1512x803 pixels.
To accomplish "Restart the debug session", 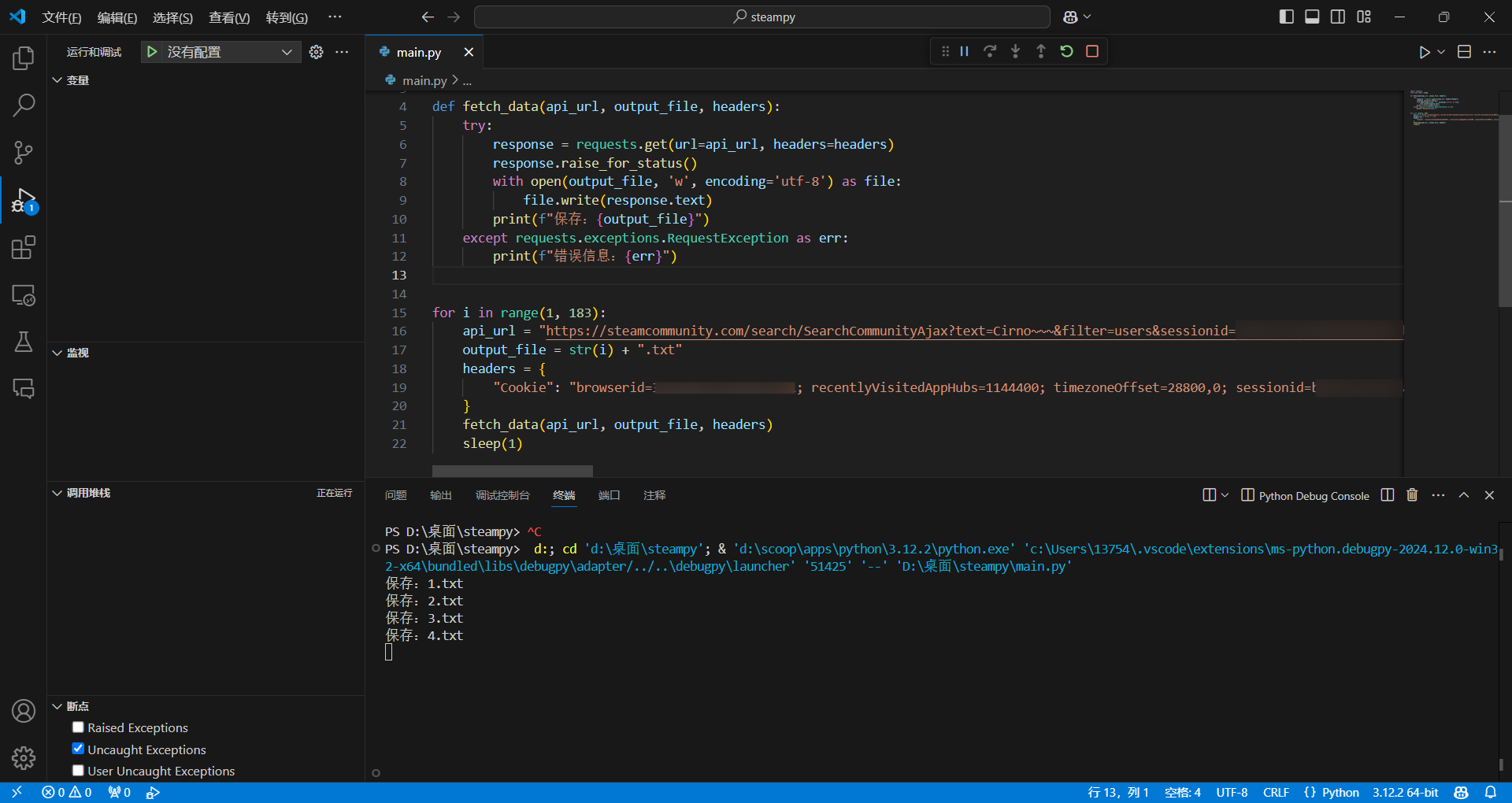I will click(x=1066, y=52).
